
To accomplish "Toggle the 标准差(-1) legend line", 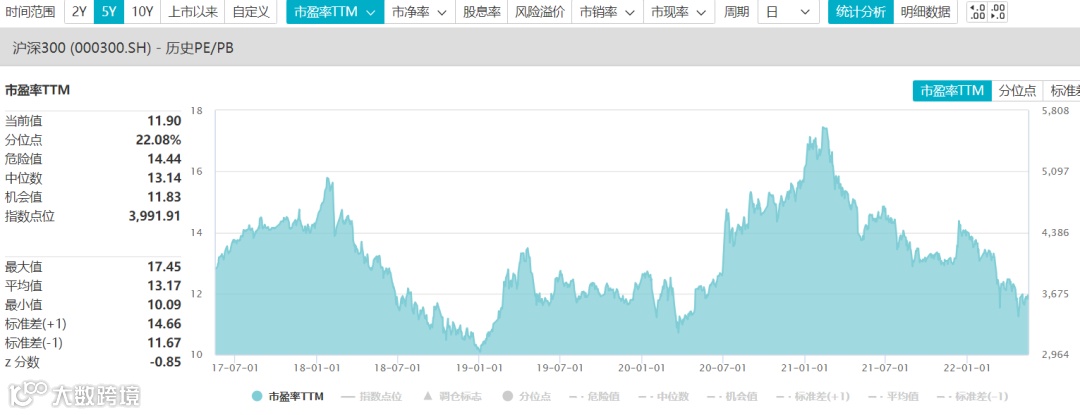I will point(973,396).
